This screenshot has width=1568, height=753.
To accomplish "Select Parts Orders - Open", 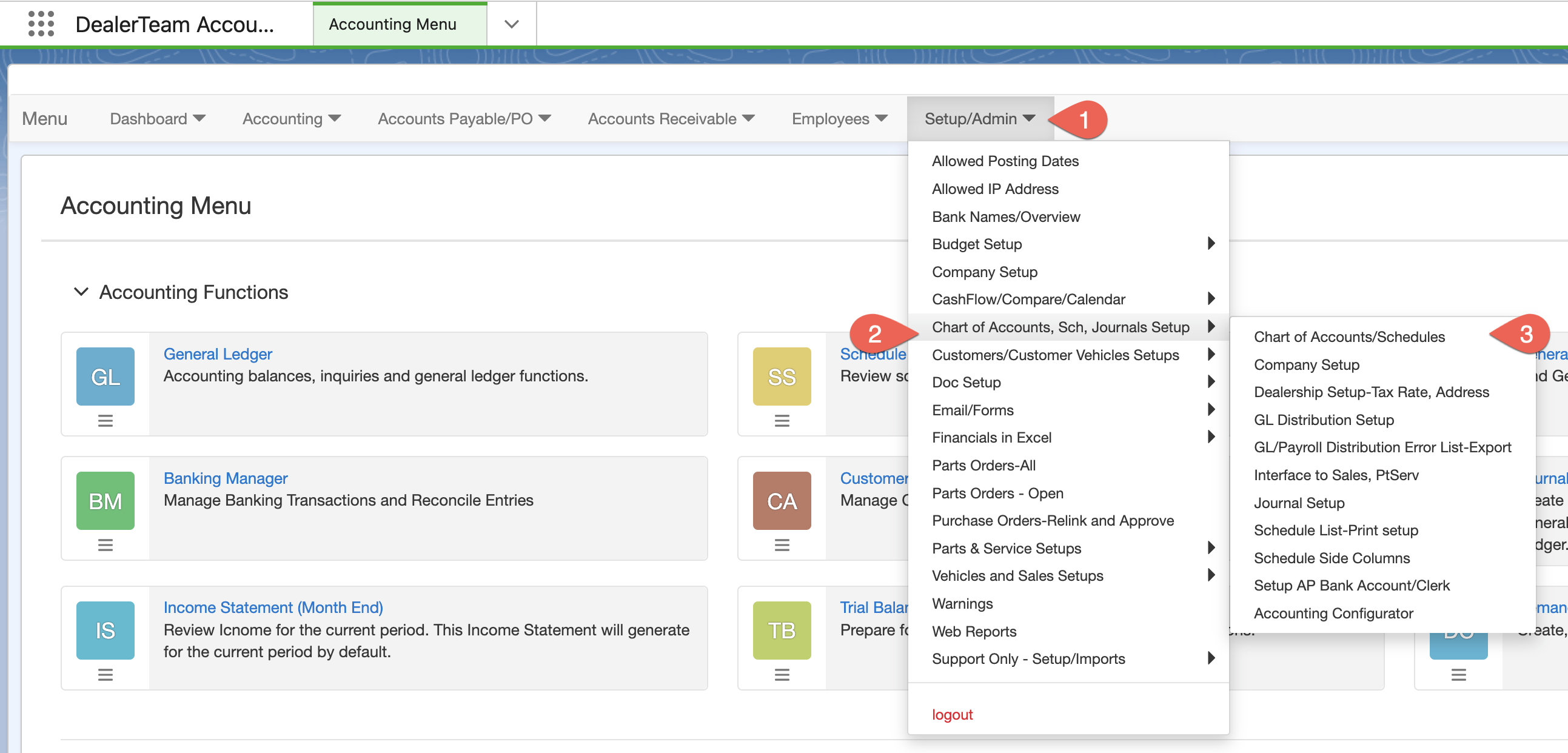I will [997, 493].
